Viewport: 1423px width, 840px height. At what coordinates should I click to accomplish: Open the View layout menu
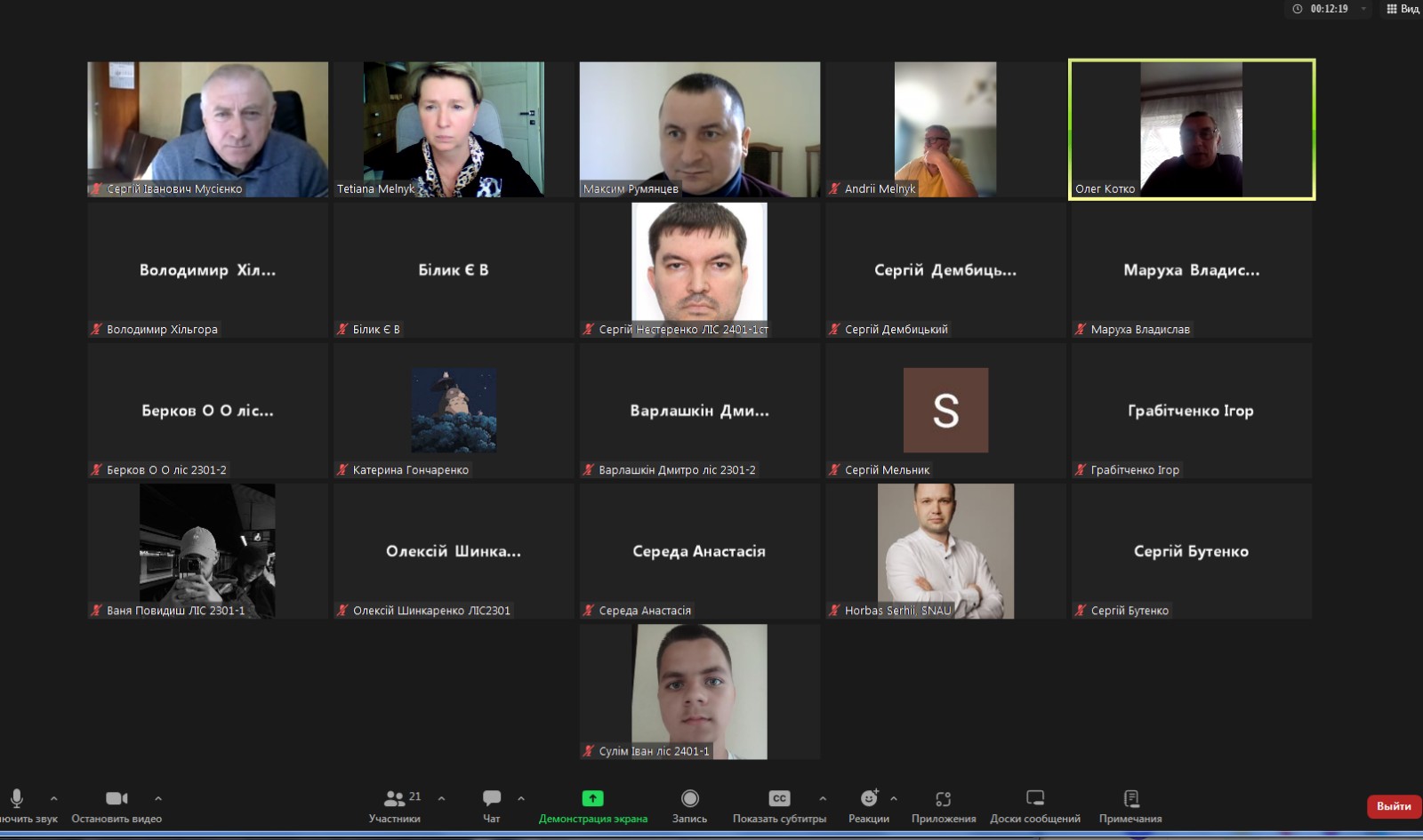click(x=1403, y=9)
